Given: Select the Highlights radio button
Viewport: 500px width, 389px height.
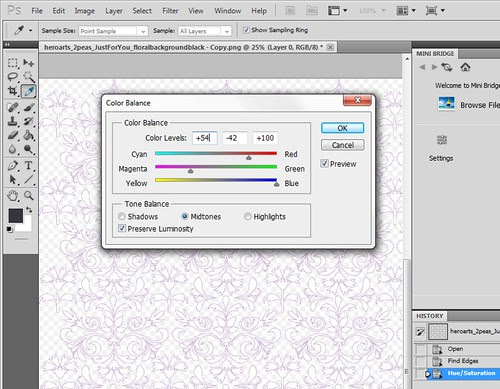Looking at the screenshot, I should click(x=247, y=216).
